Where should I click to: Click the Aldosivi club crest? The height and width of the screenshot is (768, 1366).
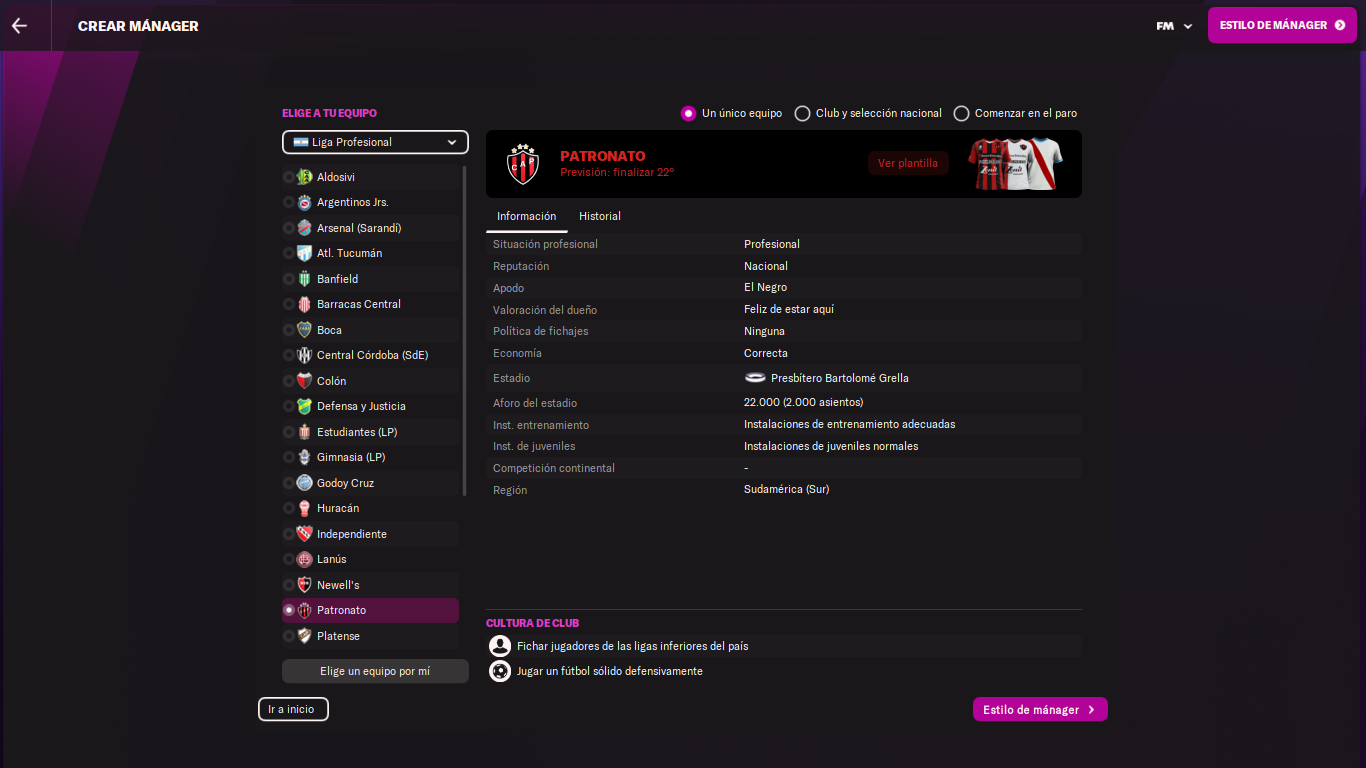tap(304, 177)
